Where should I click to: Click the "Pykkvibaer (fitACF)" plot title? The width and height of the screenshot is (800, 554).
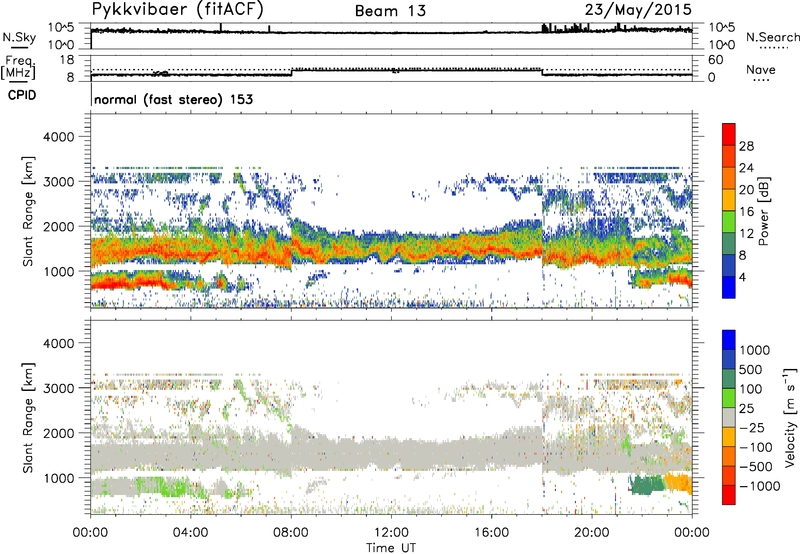pyautogui.click(x=178, y=10)
